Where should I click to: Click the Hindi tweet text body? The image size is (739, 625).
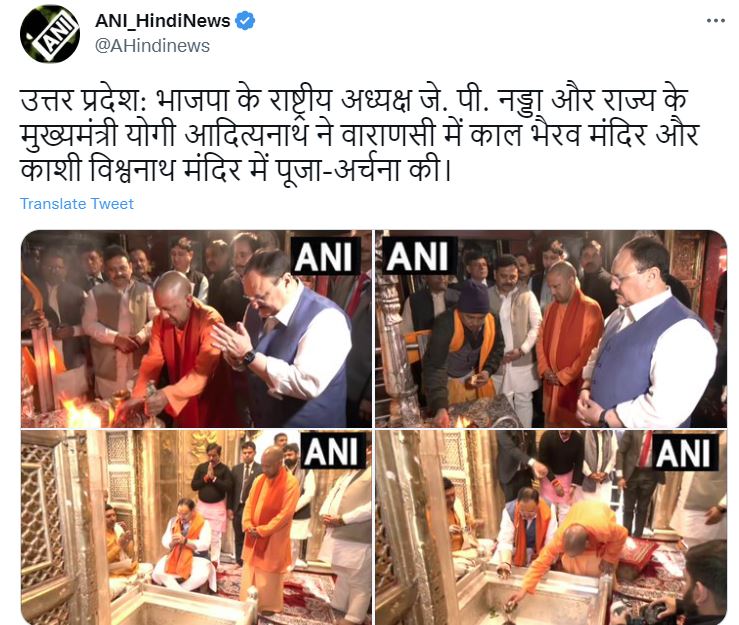coord(359,135)
